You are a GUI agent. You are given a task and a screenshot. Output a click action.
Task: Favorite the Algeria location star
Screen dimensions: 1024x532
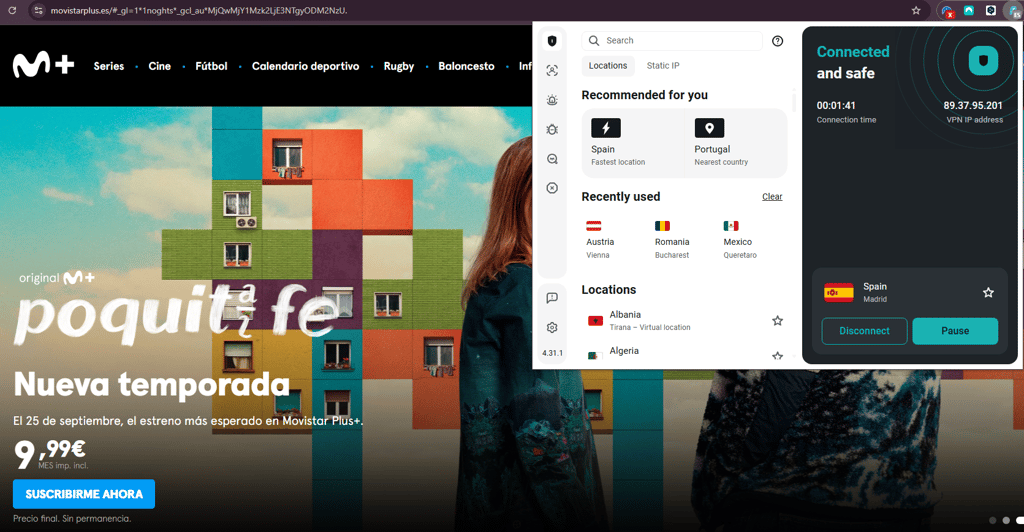click(777, 356)
